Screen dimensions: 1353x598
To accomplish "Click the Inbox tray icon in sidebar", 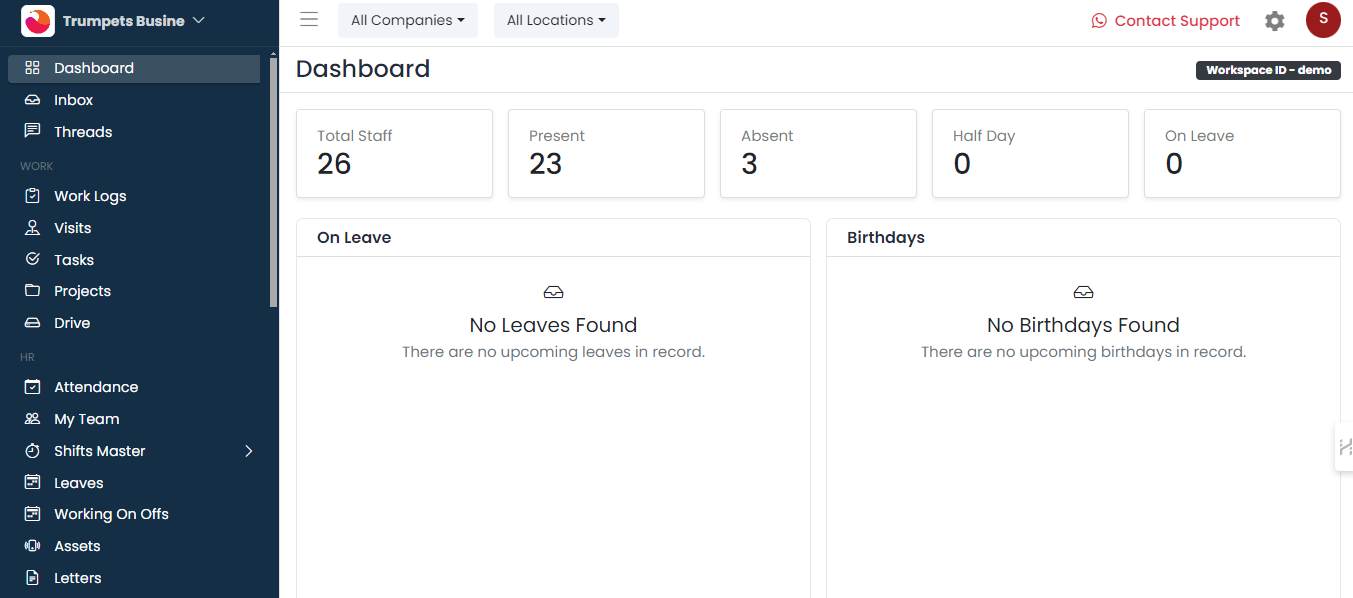I will [33, 100].
